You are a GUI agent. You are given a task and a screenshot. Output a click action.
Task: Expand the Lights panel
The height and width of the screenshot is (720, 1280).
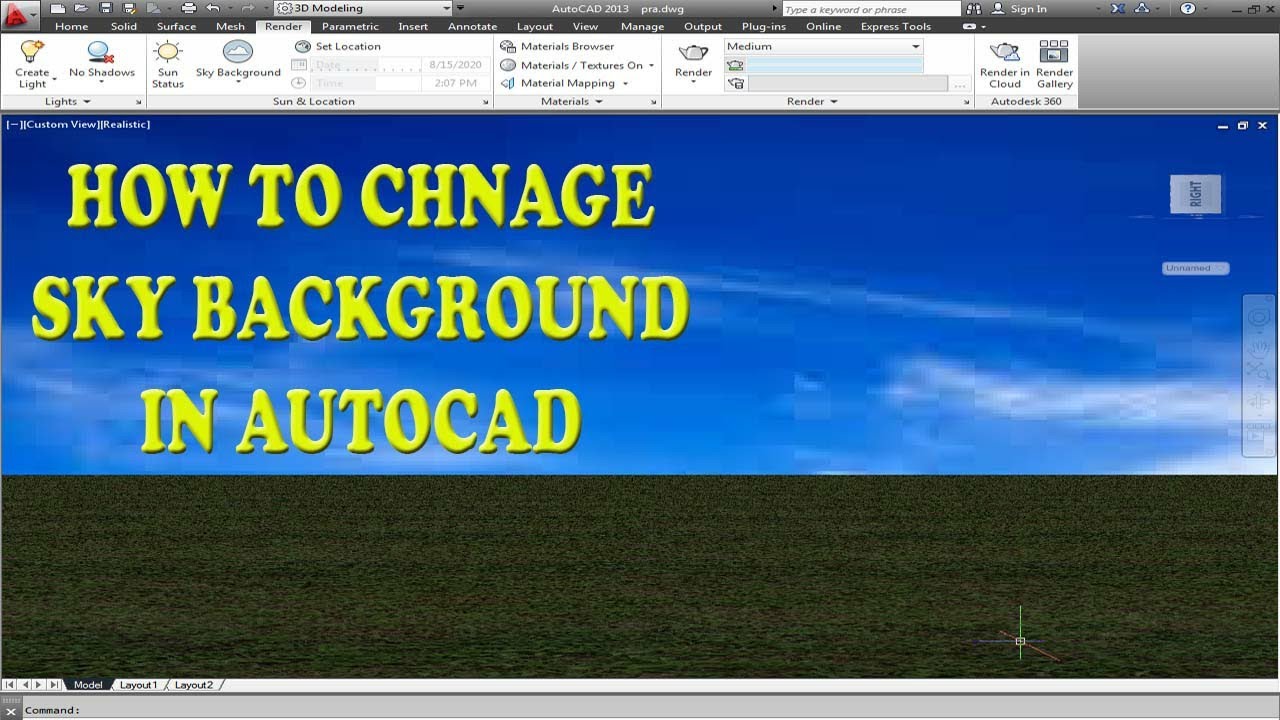(x=67, y=101)
